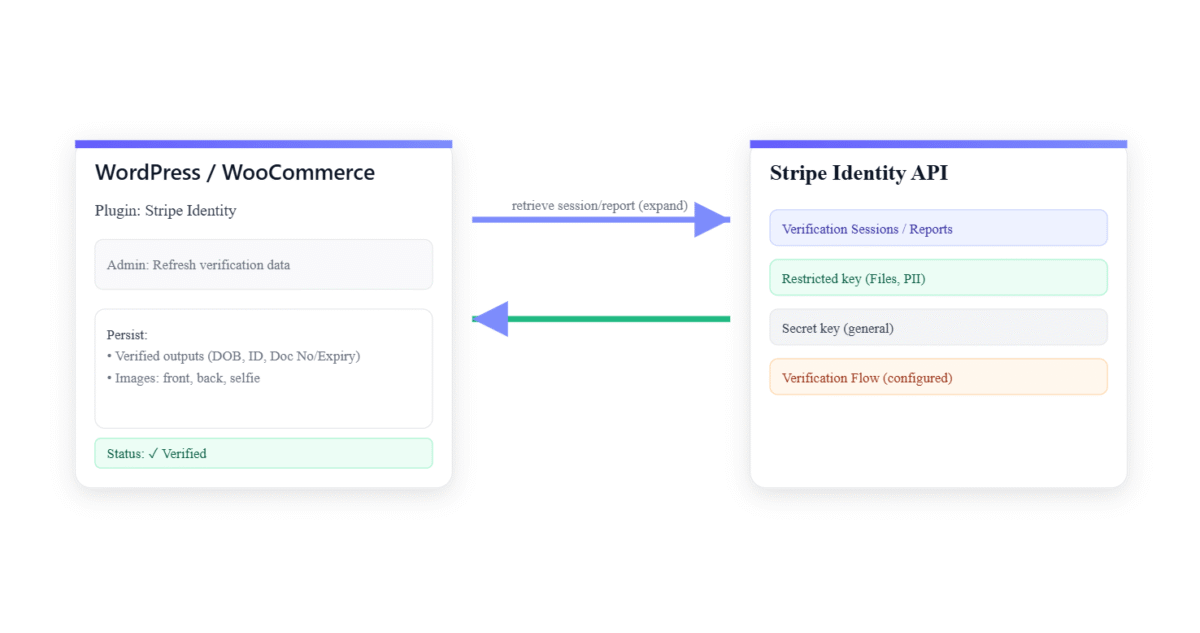Select 'Verification Flow (configured)' item

point(939,377)
